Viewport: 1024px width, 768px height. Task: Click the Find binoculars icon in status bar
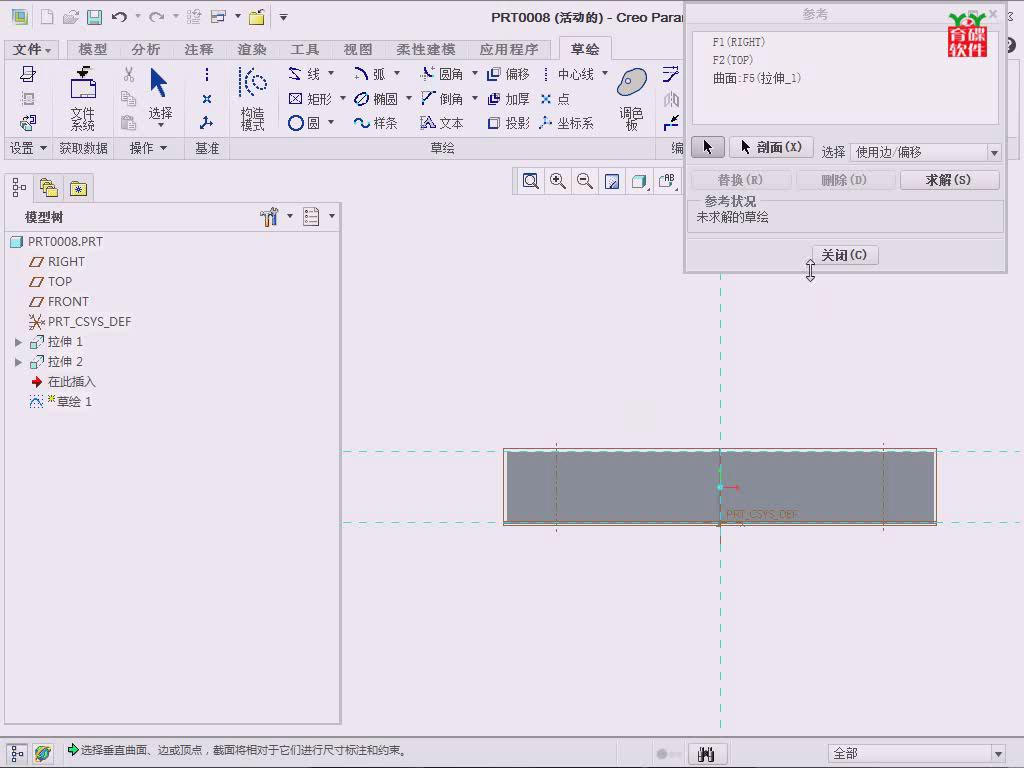706,754
